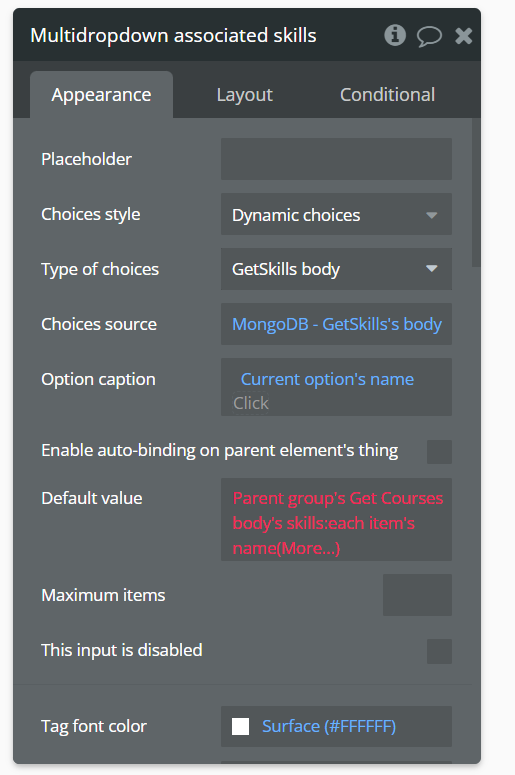Edit the Current option's name expression
Image resolution: width=515 pixels, height=775 pixels.
point(327,379)
